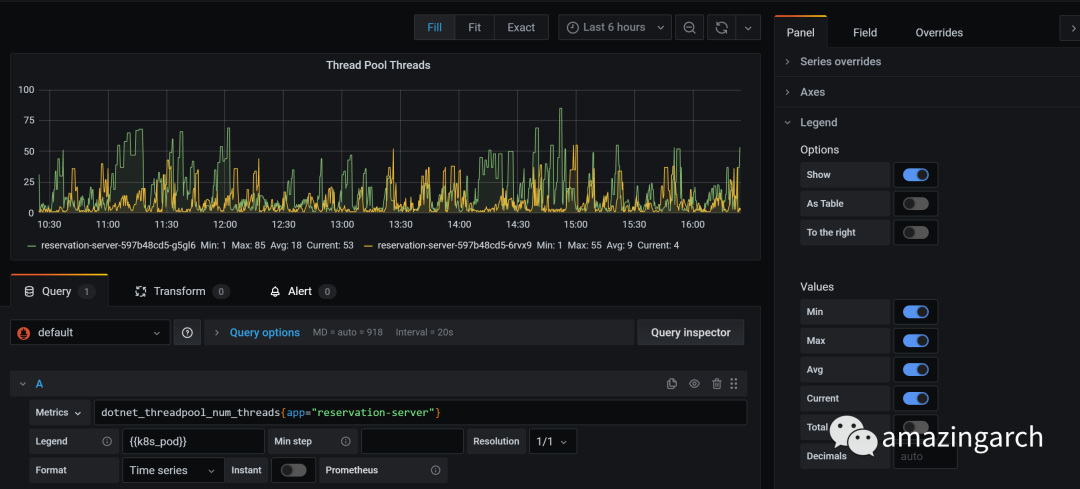Select the Fill view mode

tap(435, 28)
